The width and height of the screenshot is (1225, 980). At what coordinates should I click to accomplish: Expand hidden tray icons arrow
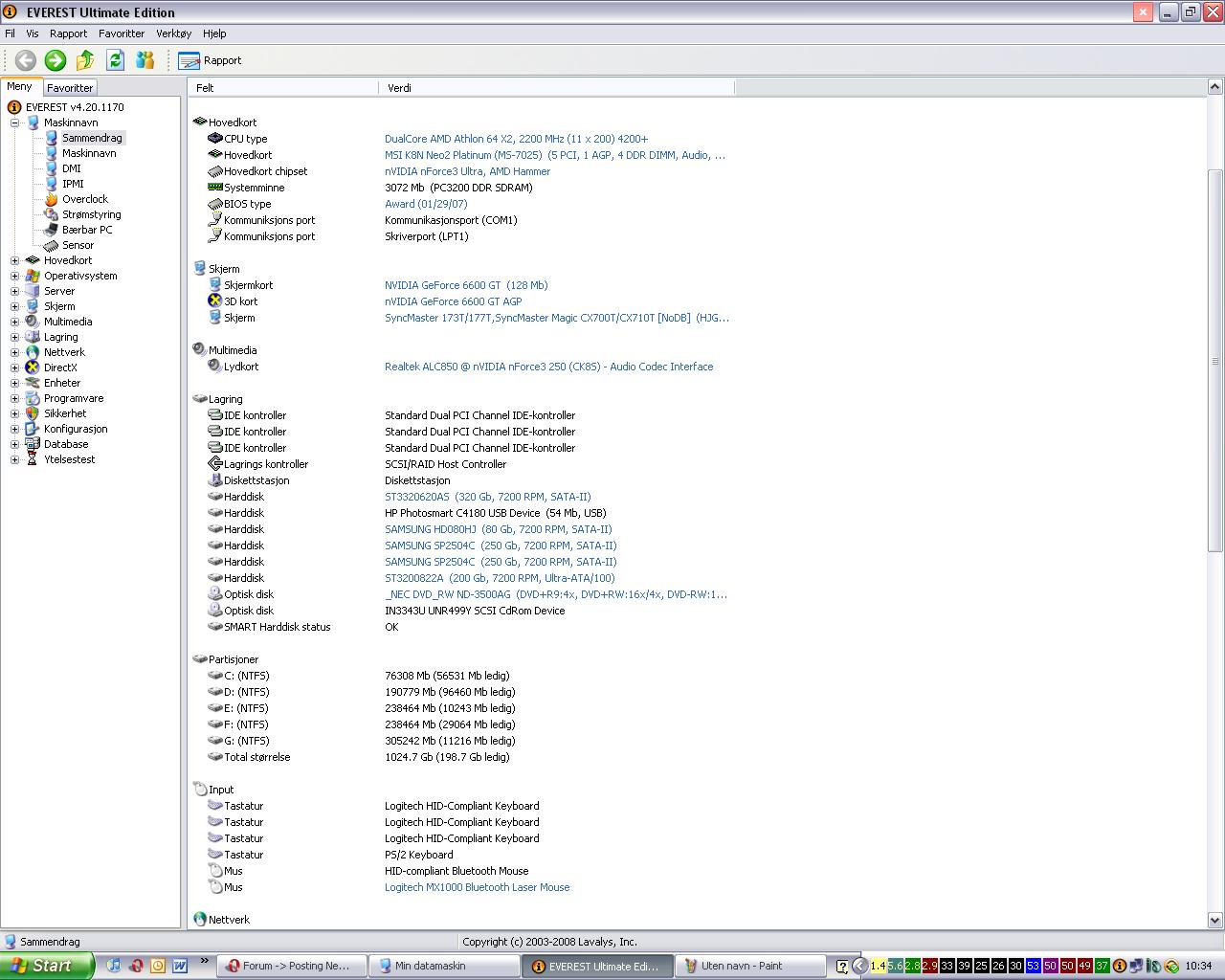click(859, 966)
